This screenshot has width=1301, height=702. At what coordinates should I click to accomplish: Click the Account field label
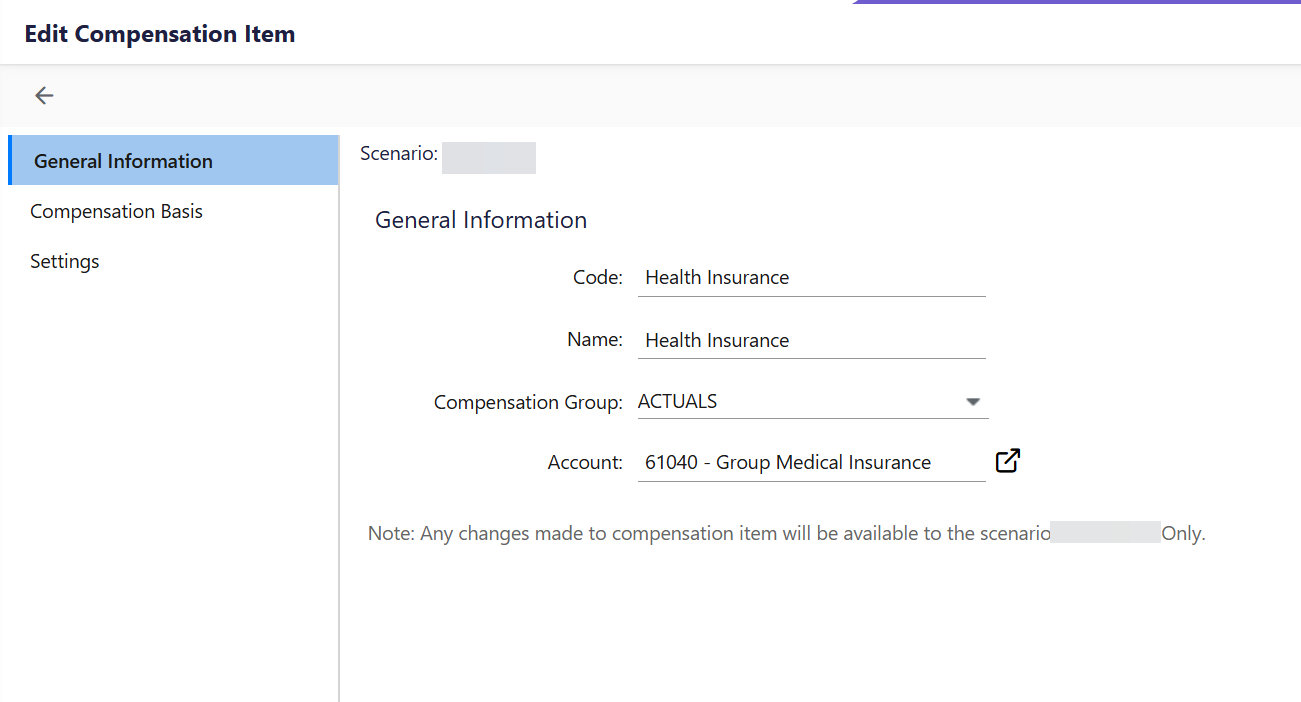[x=585, y=462]
